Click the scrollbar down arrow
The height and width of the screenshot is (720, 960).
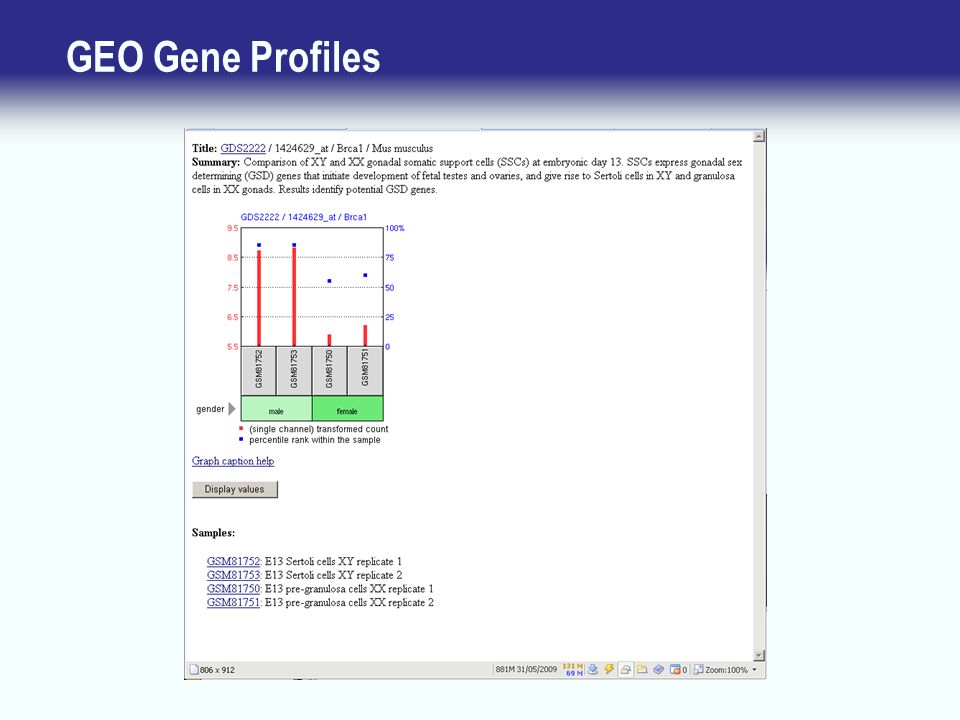click(x=759, y=655)
